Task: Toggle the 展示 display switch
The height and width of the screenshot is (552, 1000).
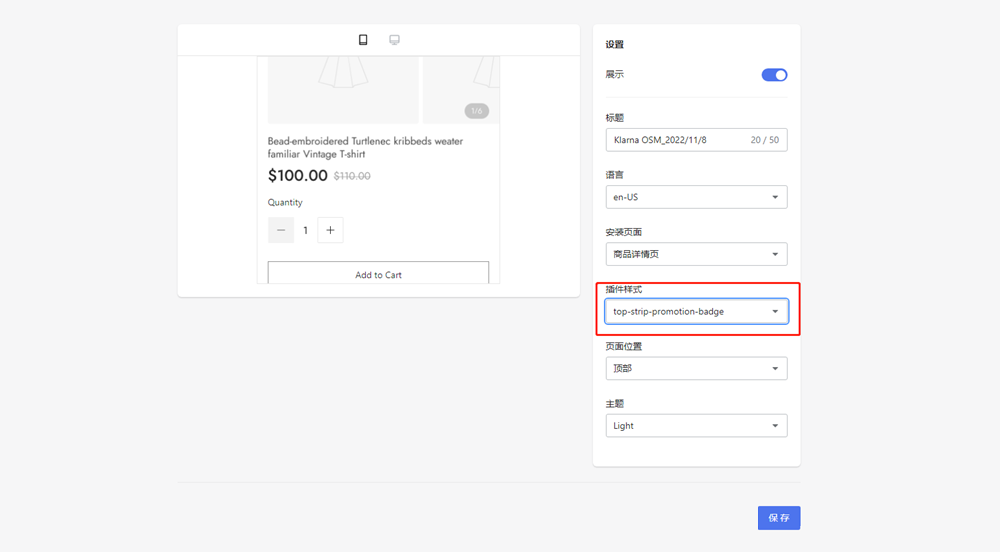Action: coord(774,75)
